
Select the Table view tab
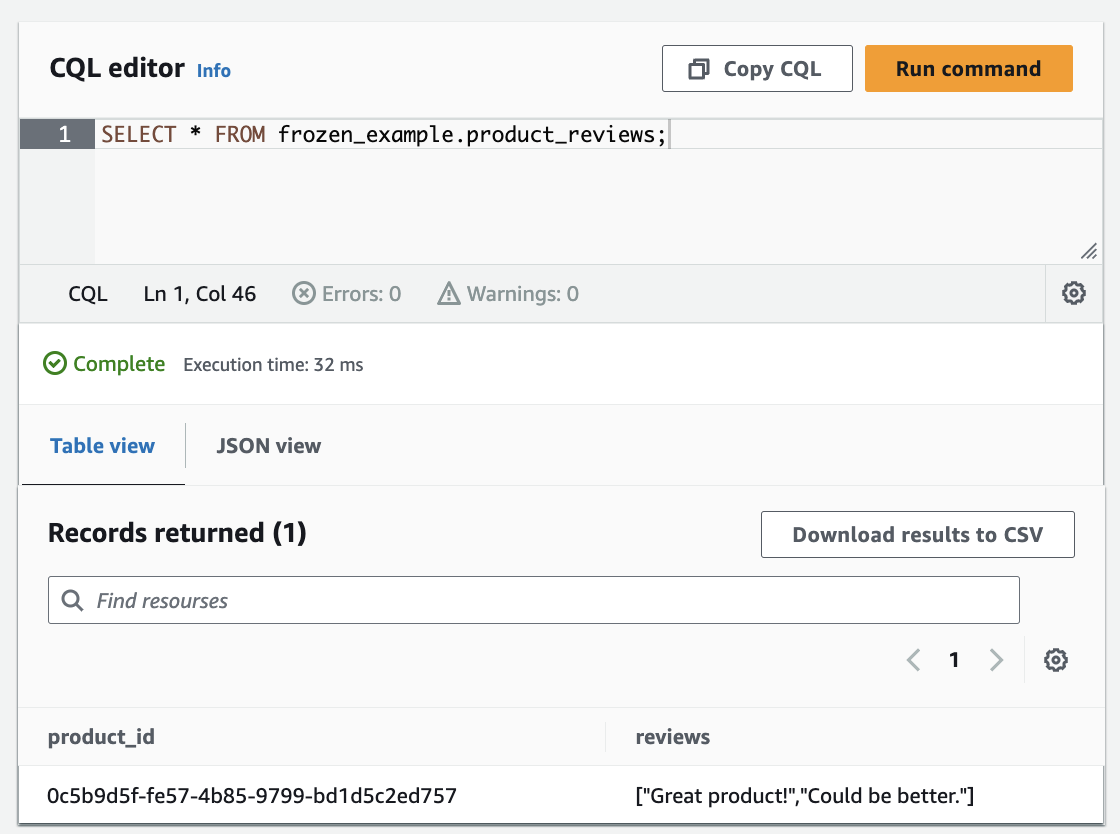click(102, 446)
